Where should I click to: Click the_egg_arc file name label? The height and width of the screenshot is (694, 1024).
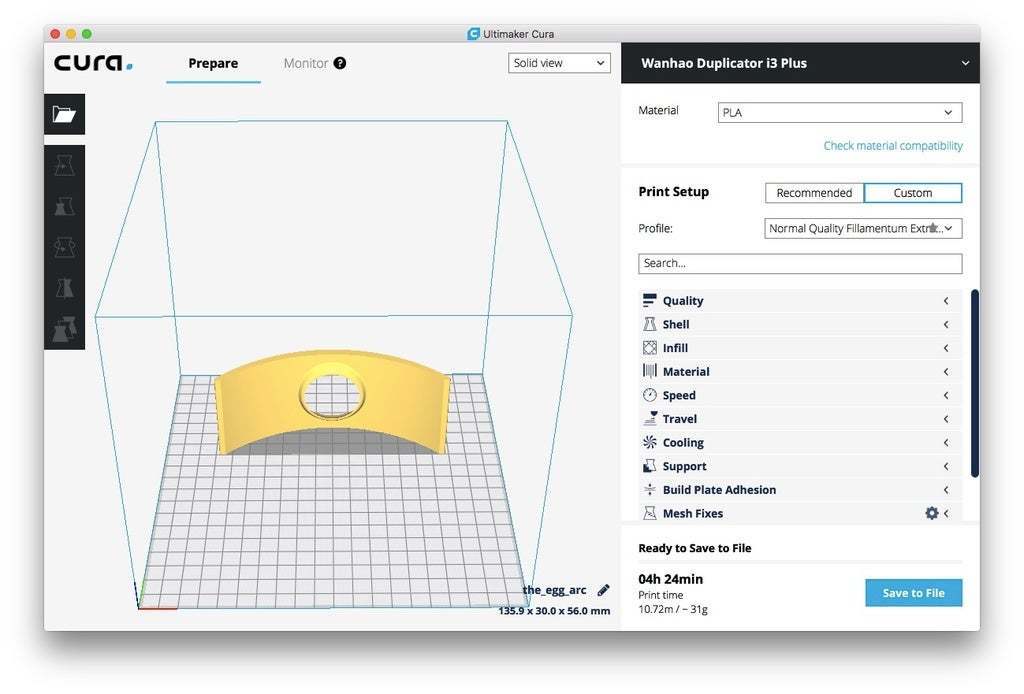(554, 590)
